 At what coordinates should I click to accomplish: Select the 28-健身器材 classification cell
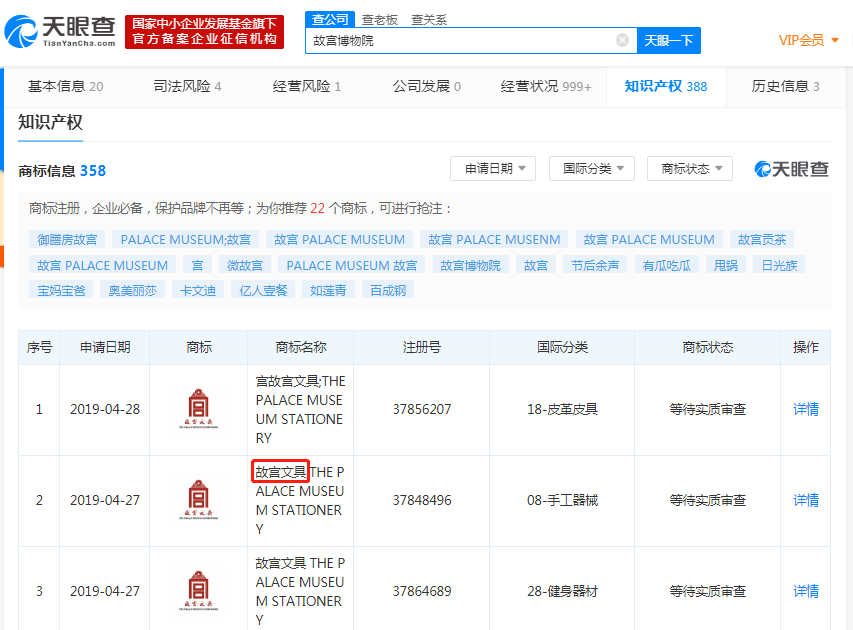coord(562,591)
